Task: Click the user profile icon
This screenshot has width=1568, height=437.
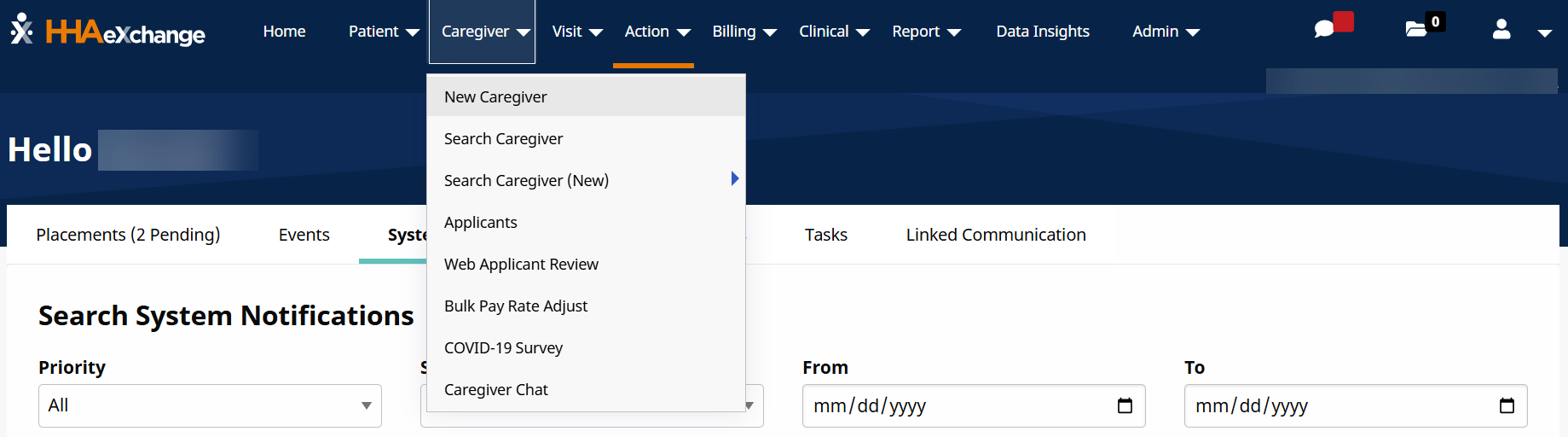Action: tap(1501, 31)
